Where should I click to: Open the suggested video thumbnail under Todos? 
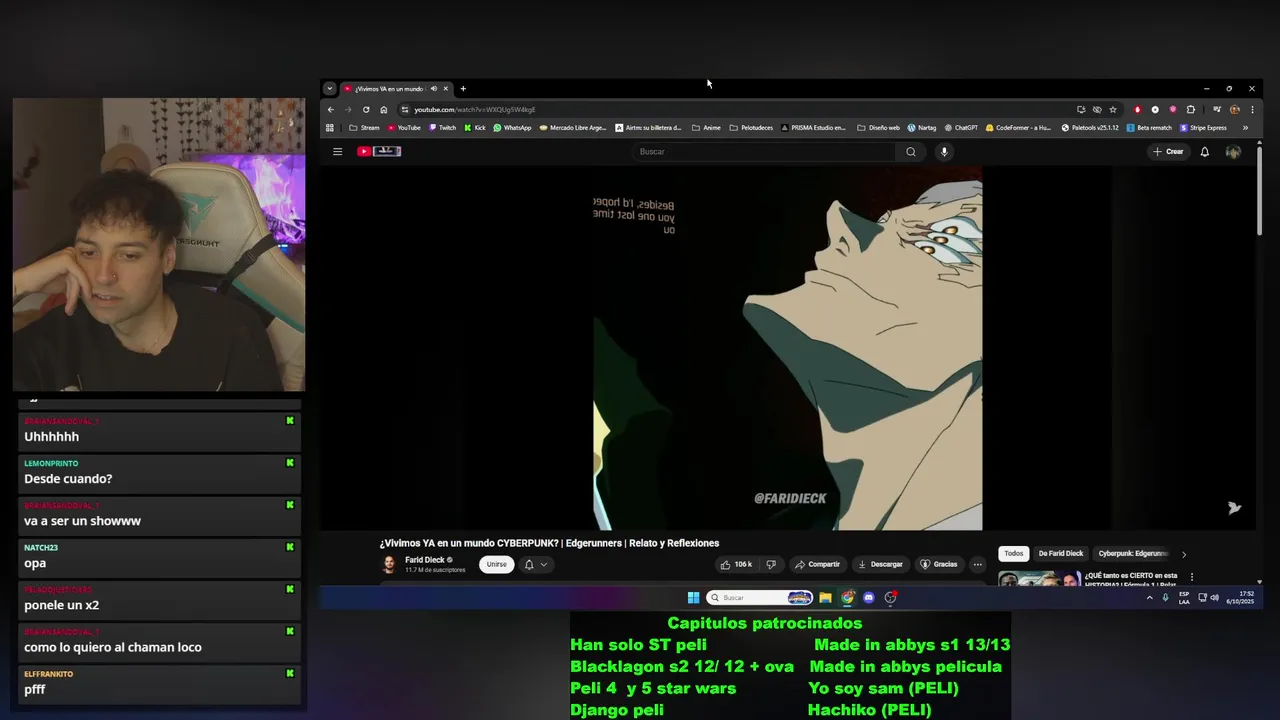pos(1040,578)
